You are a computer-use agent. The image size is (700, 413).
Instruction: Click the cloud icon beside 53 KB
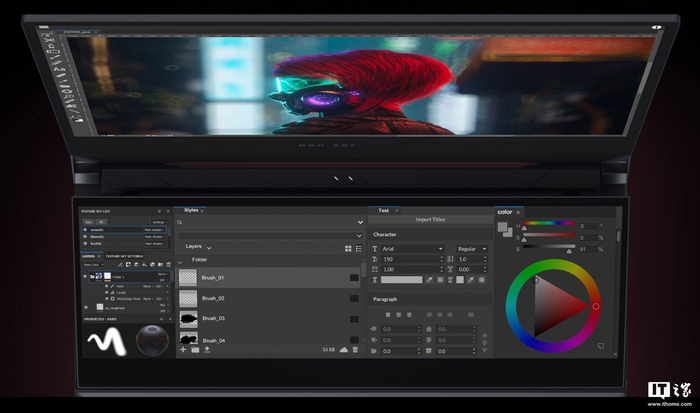pyautogui.click(x=343, y=350)
